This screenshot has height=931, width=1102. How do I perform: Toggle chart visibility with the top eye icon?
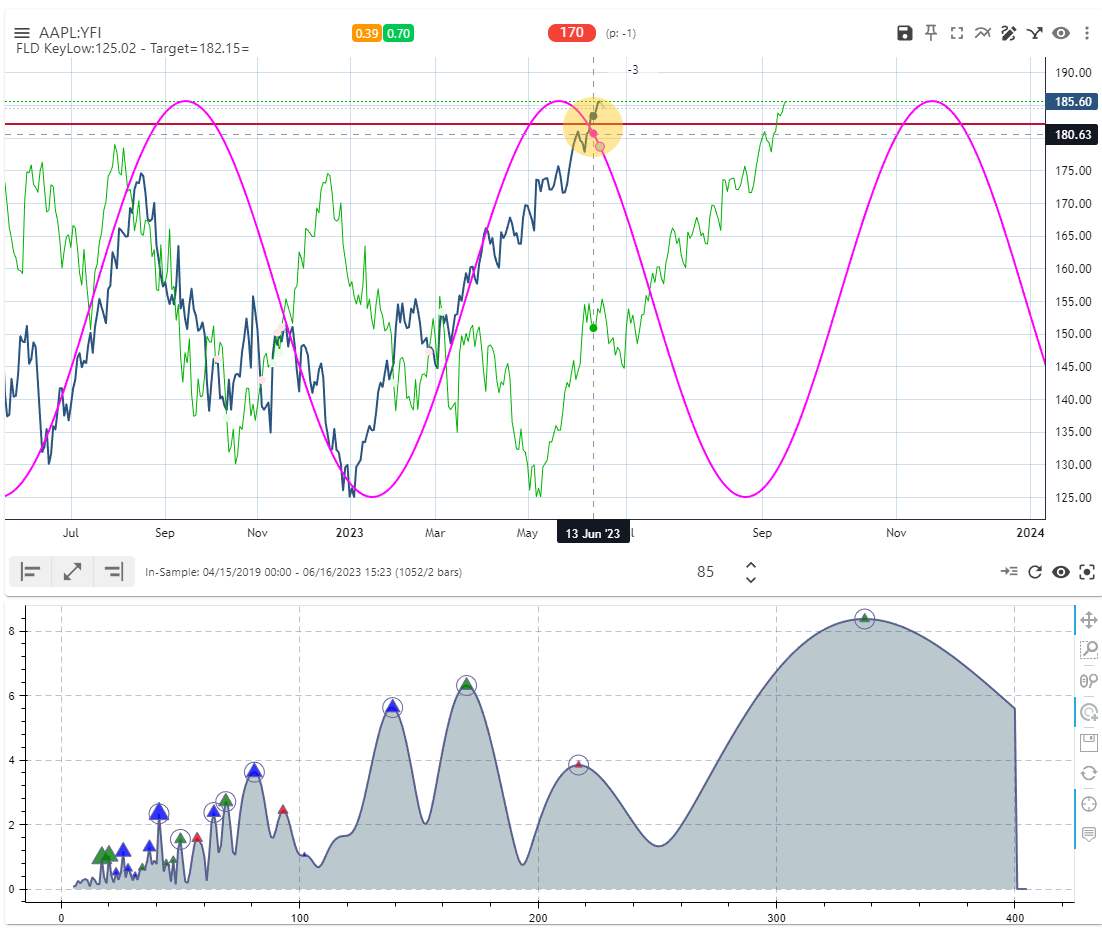(x=1062, y=32)
